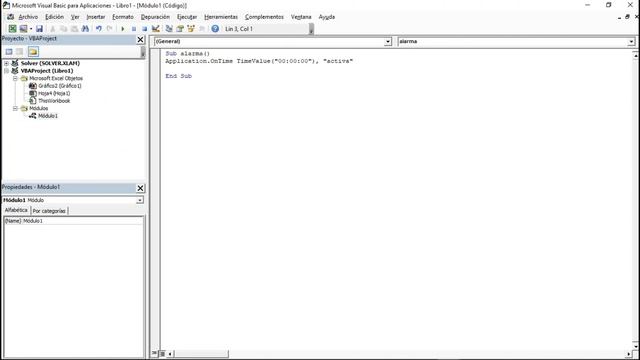Click the toolbar options overflow handle
Screen dimensions: 640x360
(x=311, y=29)
